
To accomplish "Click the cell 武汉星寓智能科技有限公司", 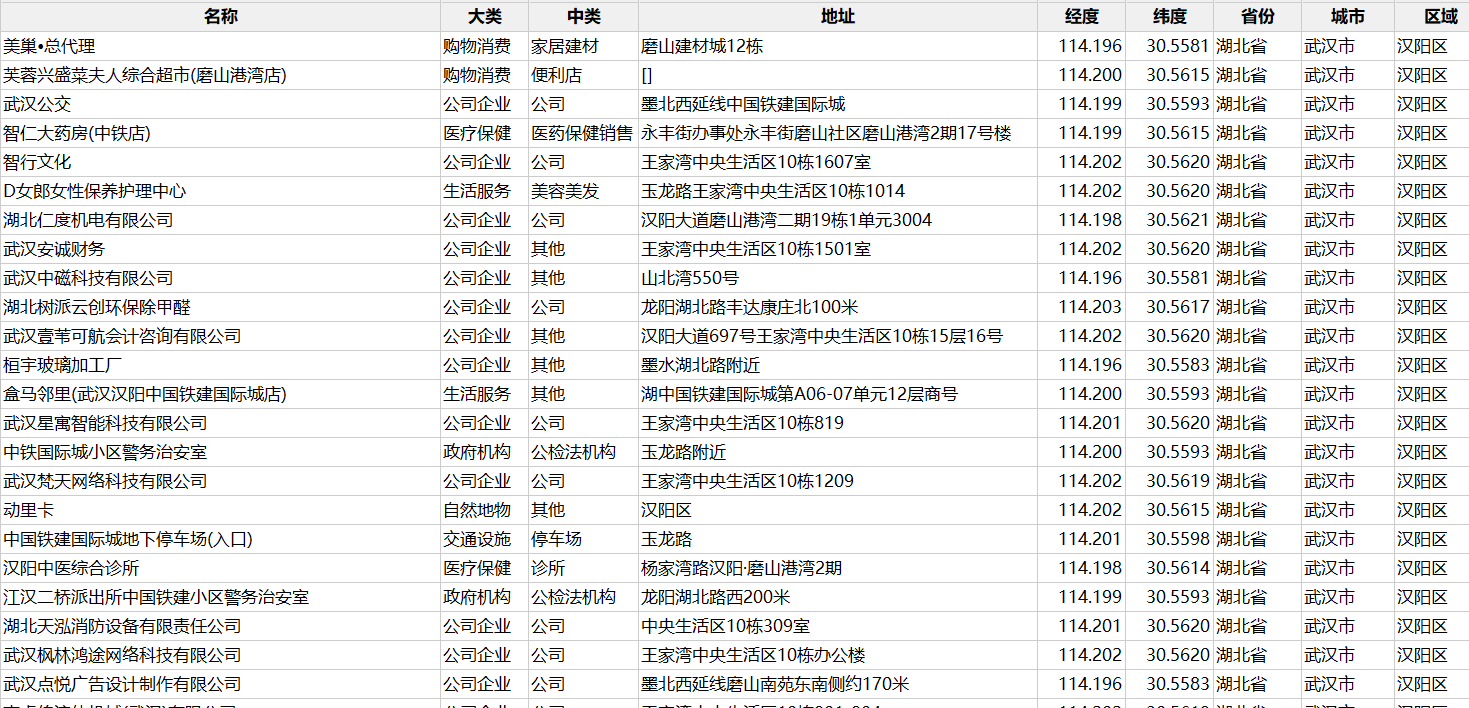I will pos(220,423).
